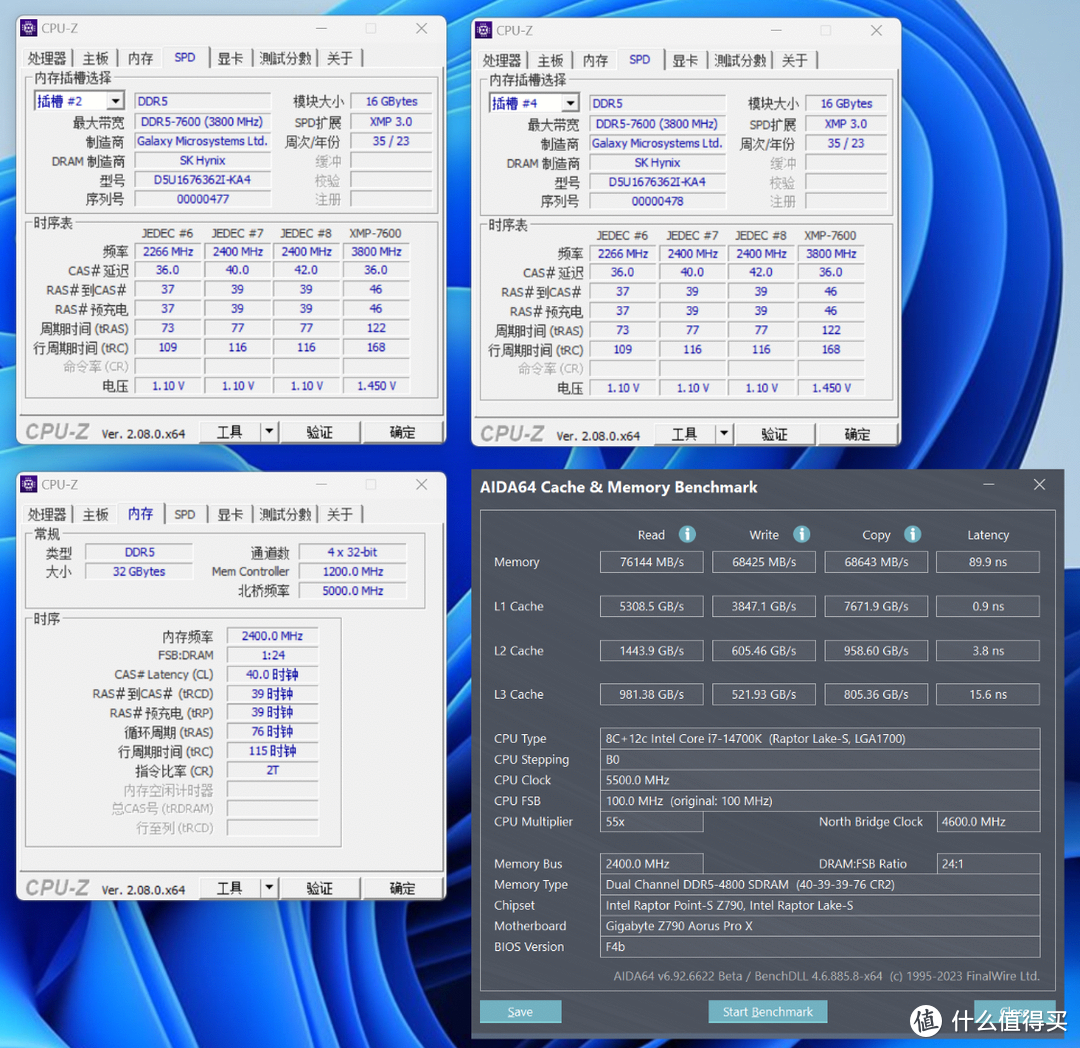Screen dimensions: 1080x1048
Task: Click 工具 button in slot #2 CPU-Z window
Action: (230, 432)
